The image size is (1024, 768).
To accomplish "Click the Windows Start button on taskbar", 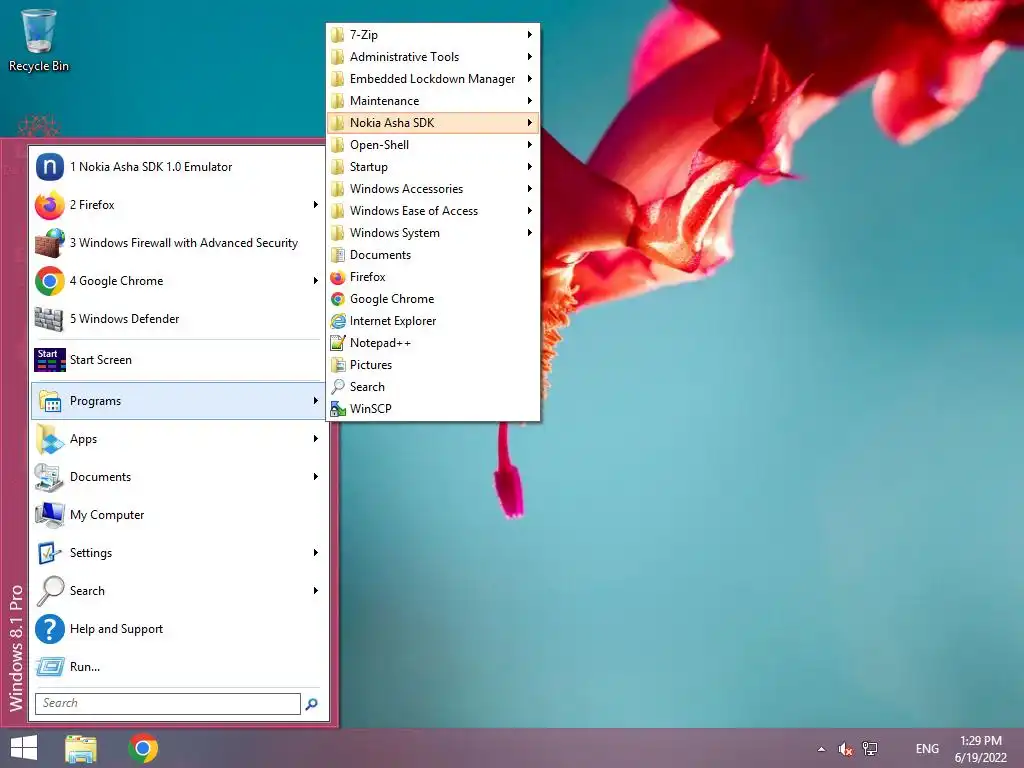I will point(24,748).
